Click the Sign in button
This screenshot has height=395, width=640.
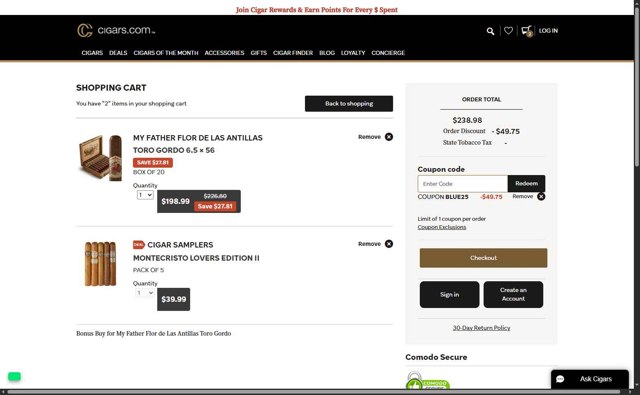(x=449, y=294)
